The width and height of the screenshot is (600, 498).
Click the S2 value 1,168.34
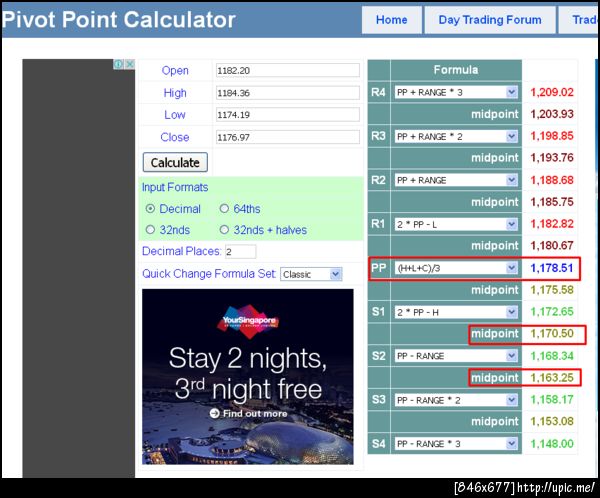point(552,356)
